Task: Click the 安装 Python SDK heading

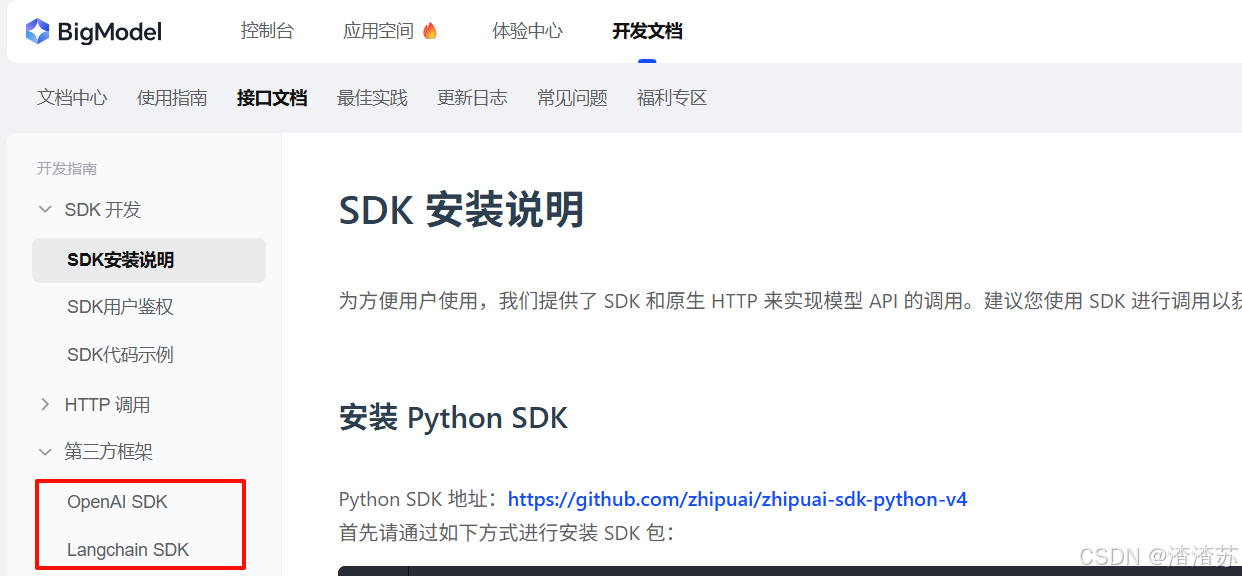Action: coord(453,418)
